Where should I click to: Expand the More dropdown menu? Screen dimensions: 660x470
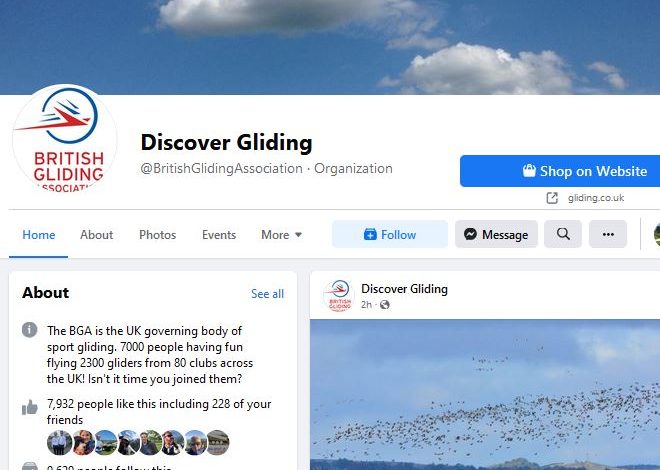pos(281,235)
